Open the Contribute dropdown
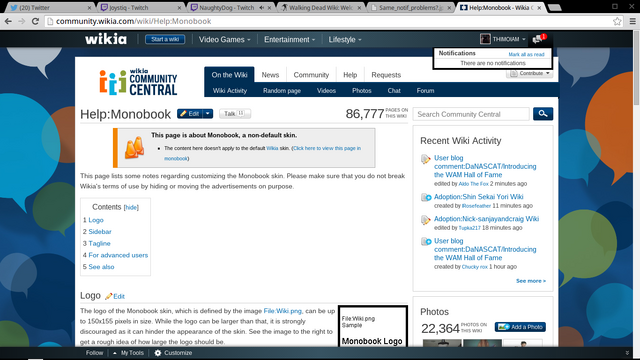The height and width of the screenshot is (360, 640). click(530, 73)
